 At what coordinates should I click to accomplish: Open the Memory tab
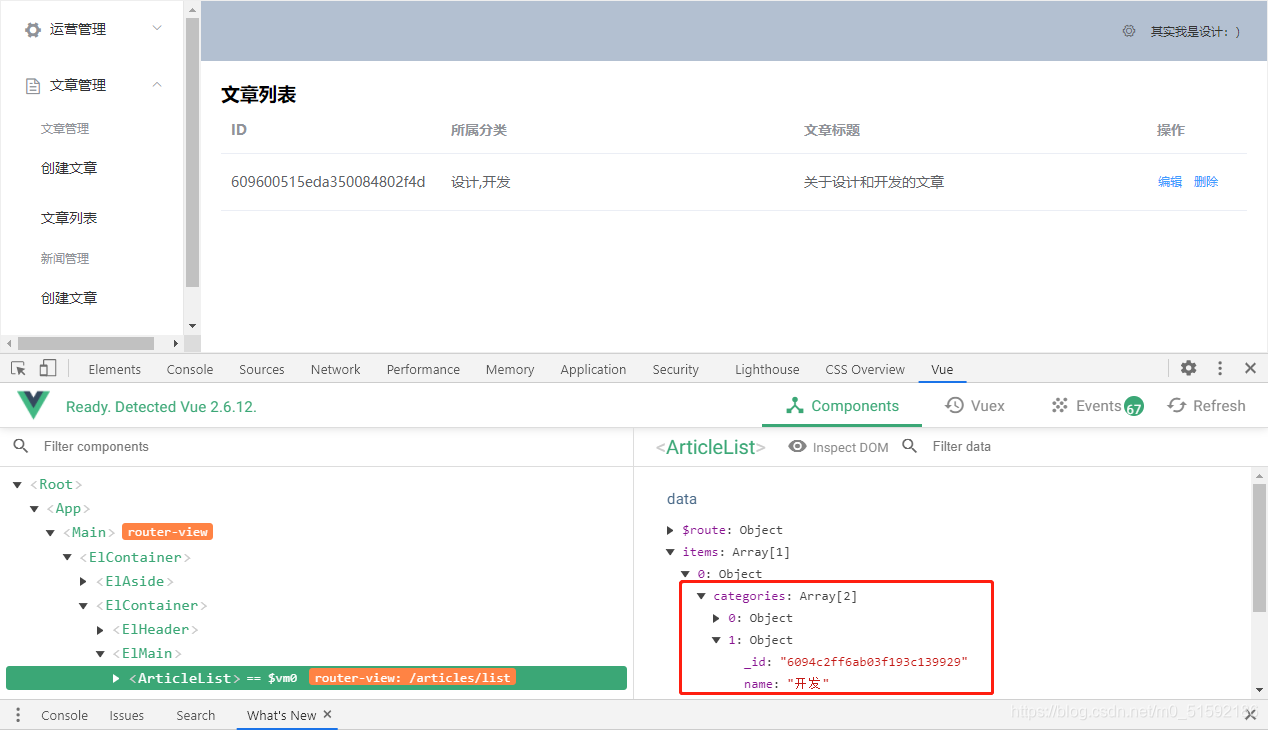click(x=510, y=369)
